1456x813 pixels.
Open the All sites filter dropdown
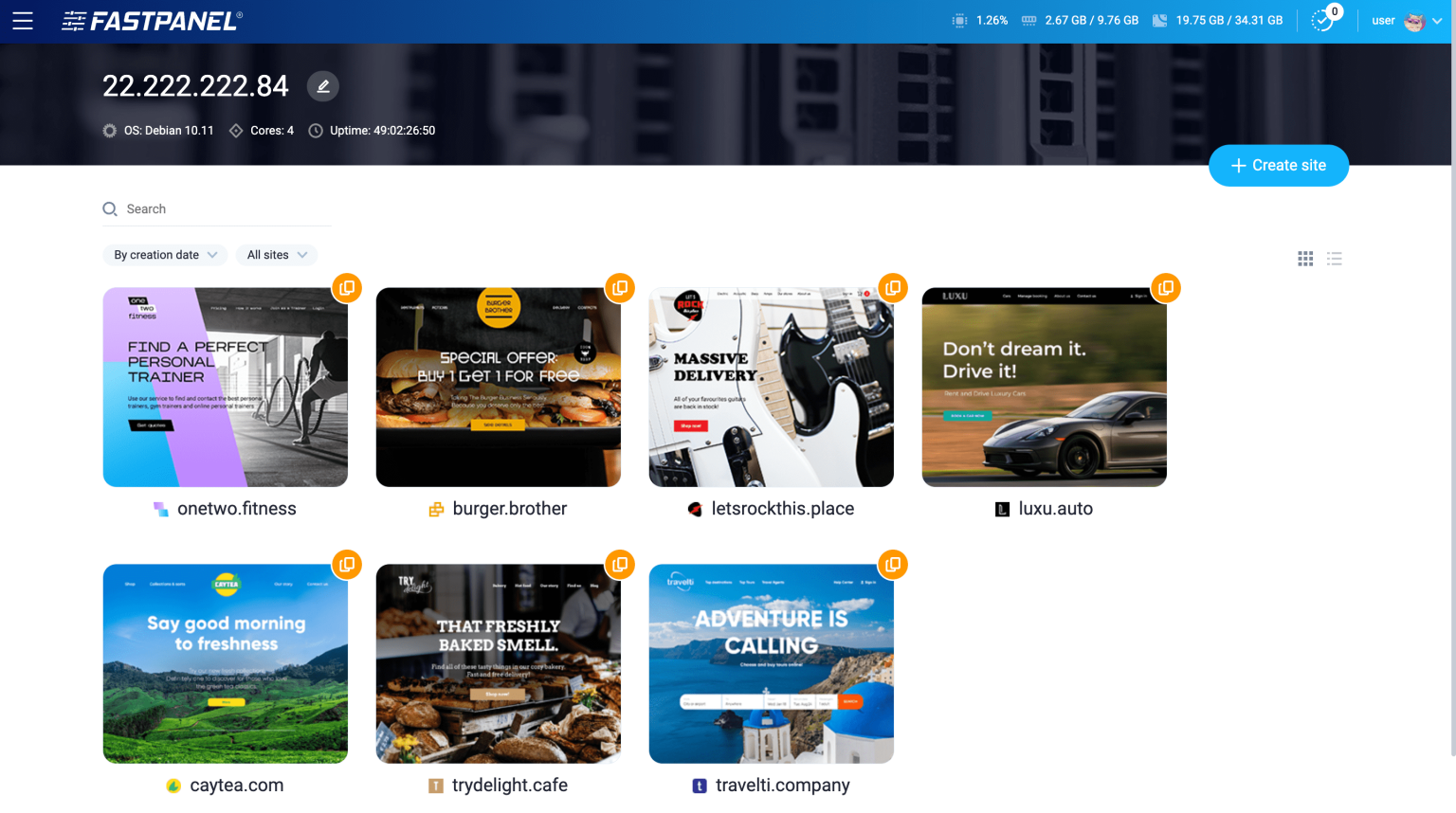pos(276,254)
